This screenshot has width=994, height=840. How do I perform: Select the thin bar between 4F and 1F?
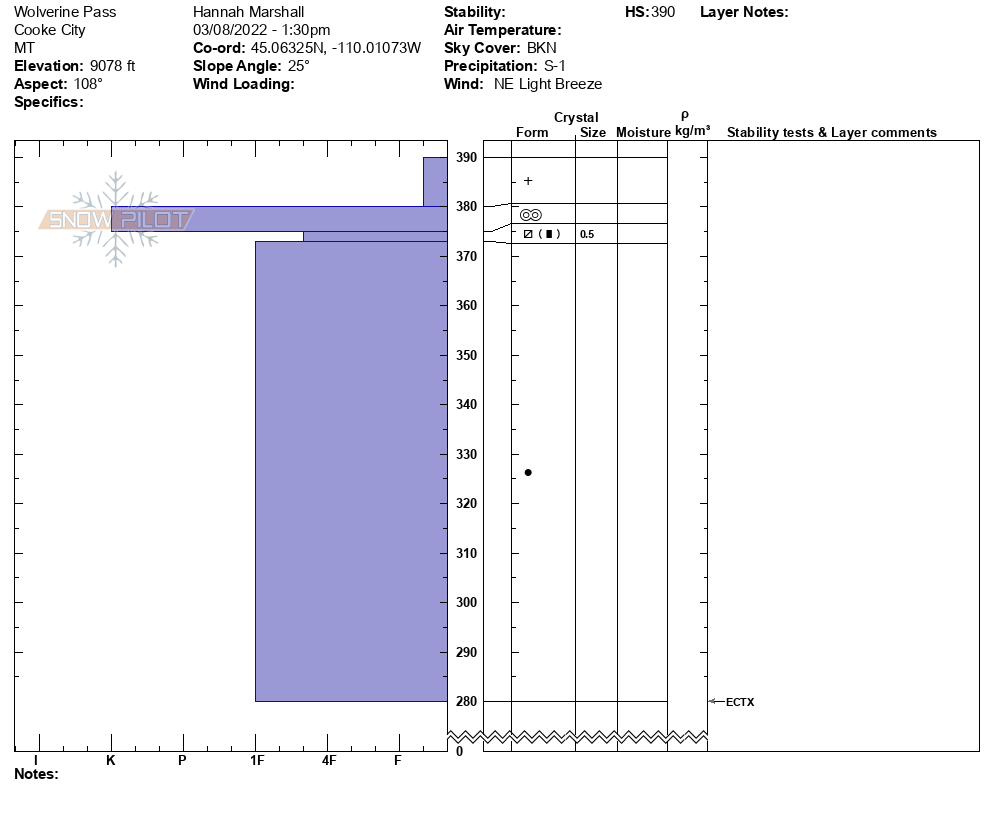pos(375,236)
